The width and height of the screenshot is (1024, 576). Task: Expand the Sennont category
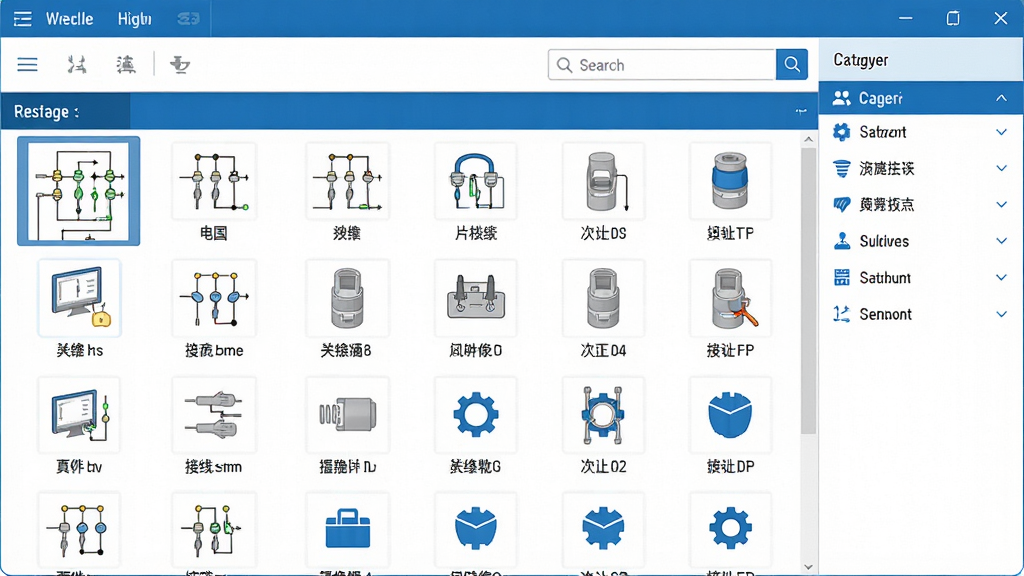coord(1000,314)
